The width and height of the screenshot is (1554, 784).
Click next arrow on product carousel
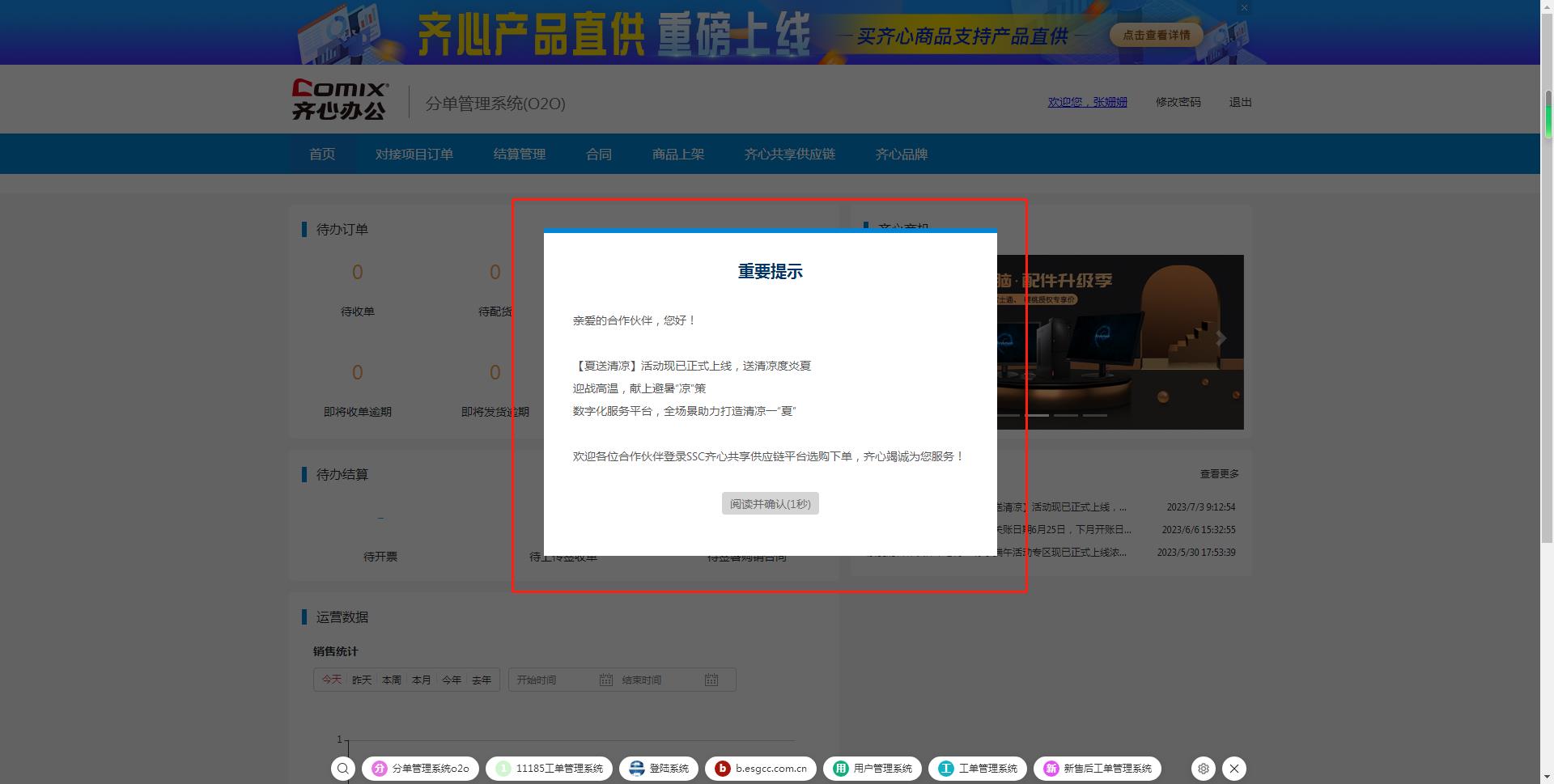tap(1221, 338)
